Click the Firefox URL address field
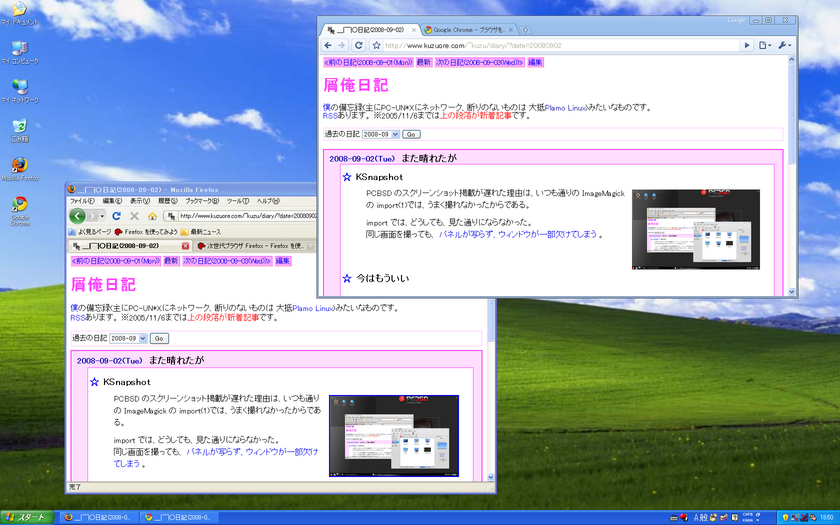The width and height of the screenshot is (840, 525). (248, 216)
